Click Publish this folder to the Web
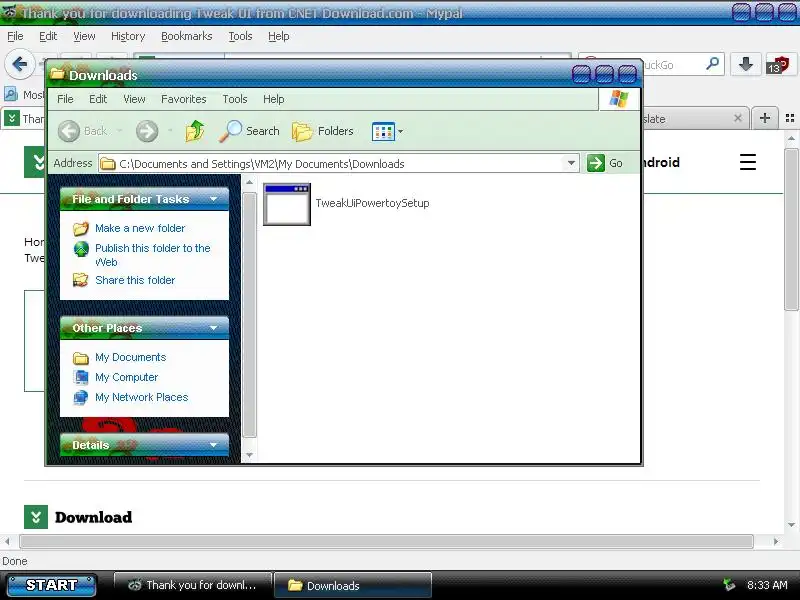The image size is (800, 600). [x=153, y=255]
